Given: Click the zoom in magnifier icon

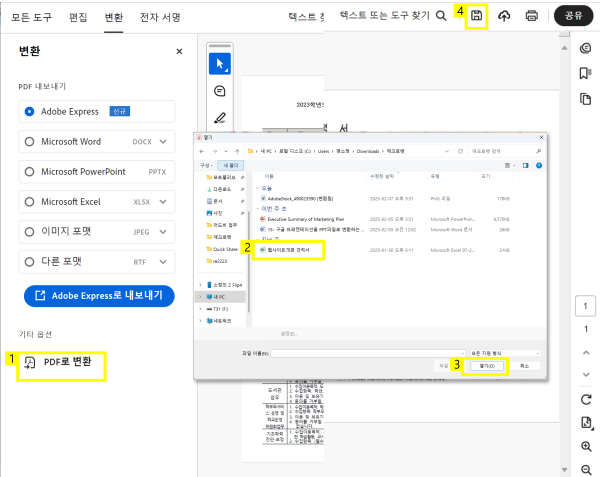Looking at the screenshot, I should [x=586, y=446].
